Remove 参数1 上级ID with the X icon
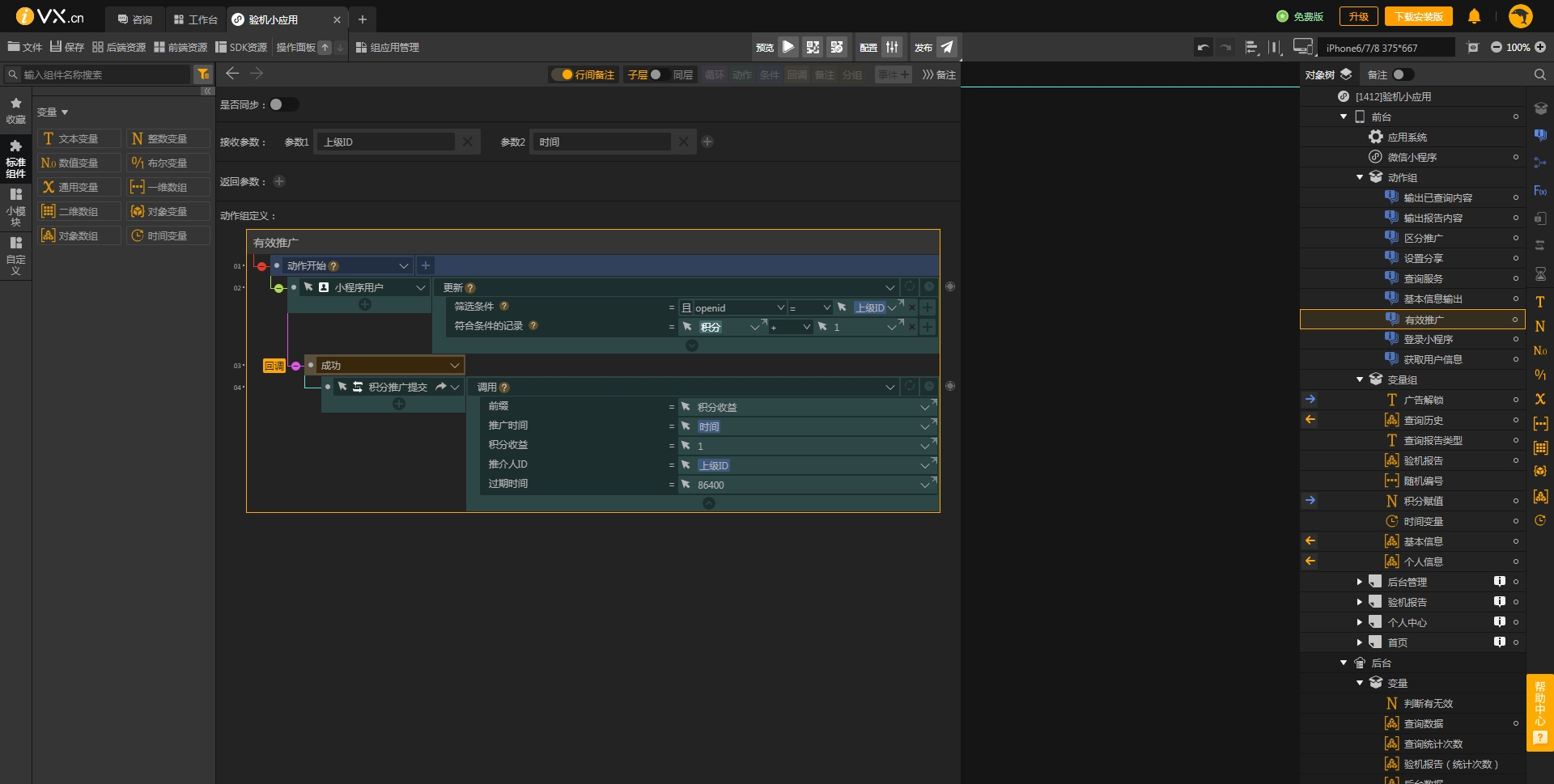This screenshot has width=1554, height=784. [x=467, y=142]
